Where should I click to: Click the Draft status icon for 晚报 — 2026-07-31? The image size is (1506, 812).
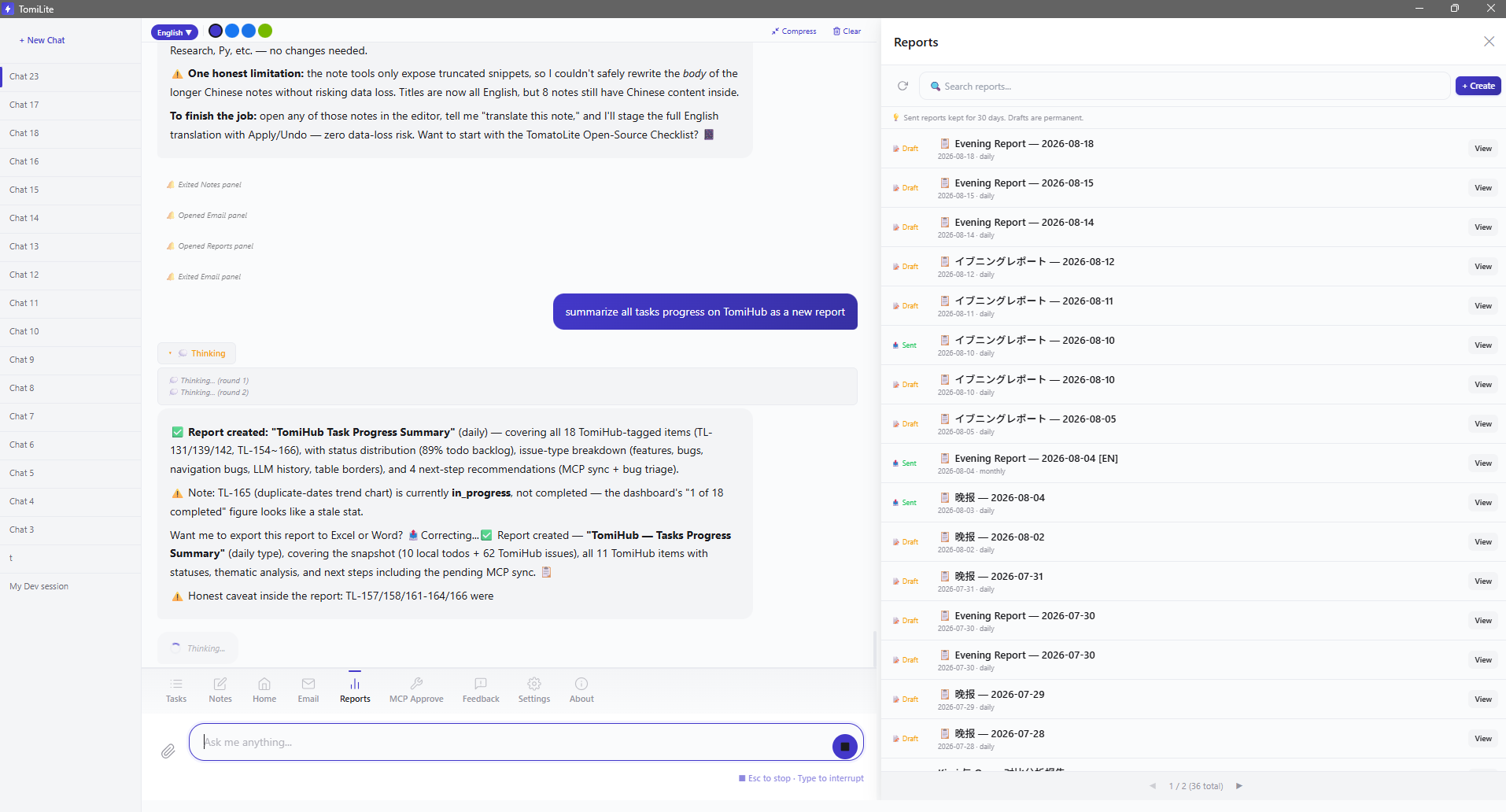tap(895, 581)
